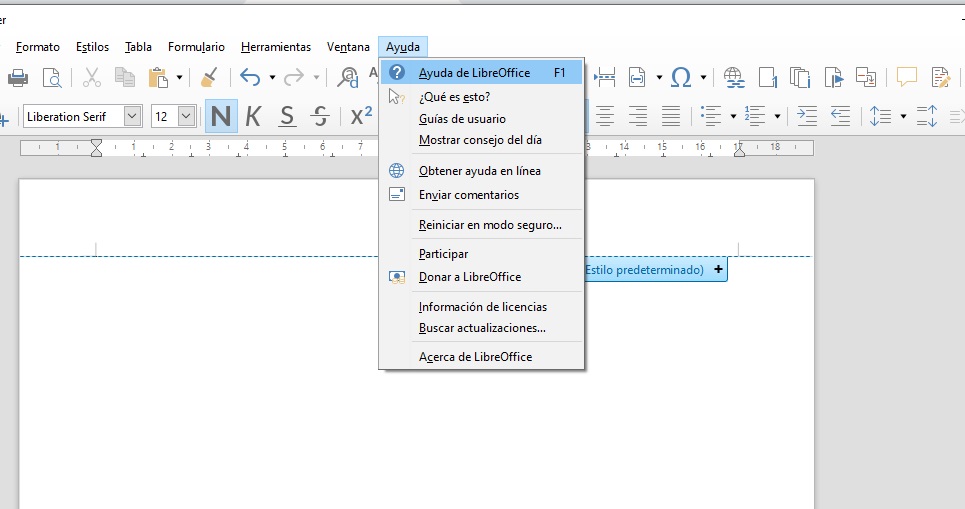Toggle the unordered bullet list
The width and height of the screenshot is (965, 509).
711,116
